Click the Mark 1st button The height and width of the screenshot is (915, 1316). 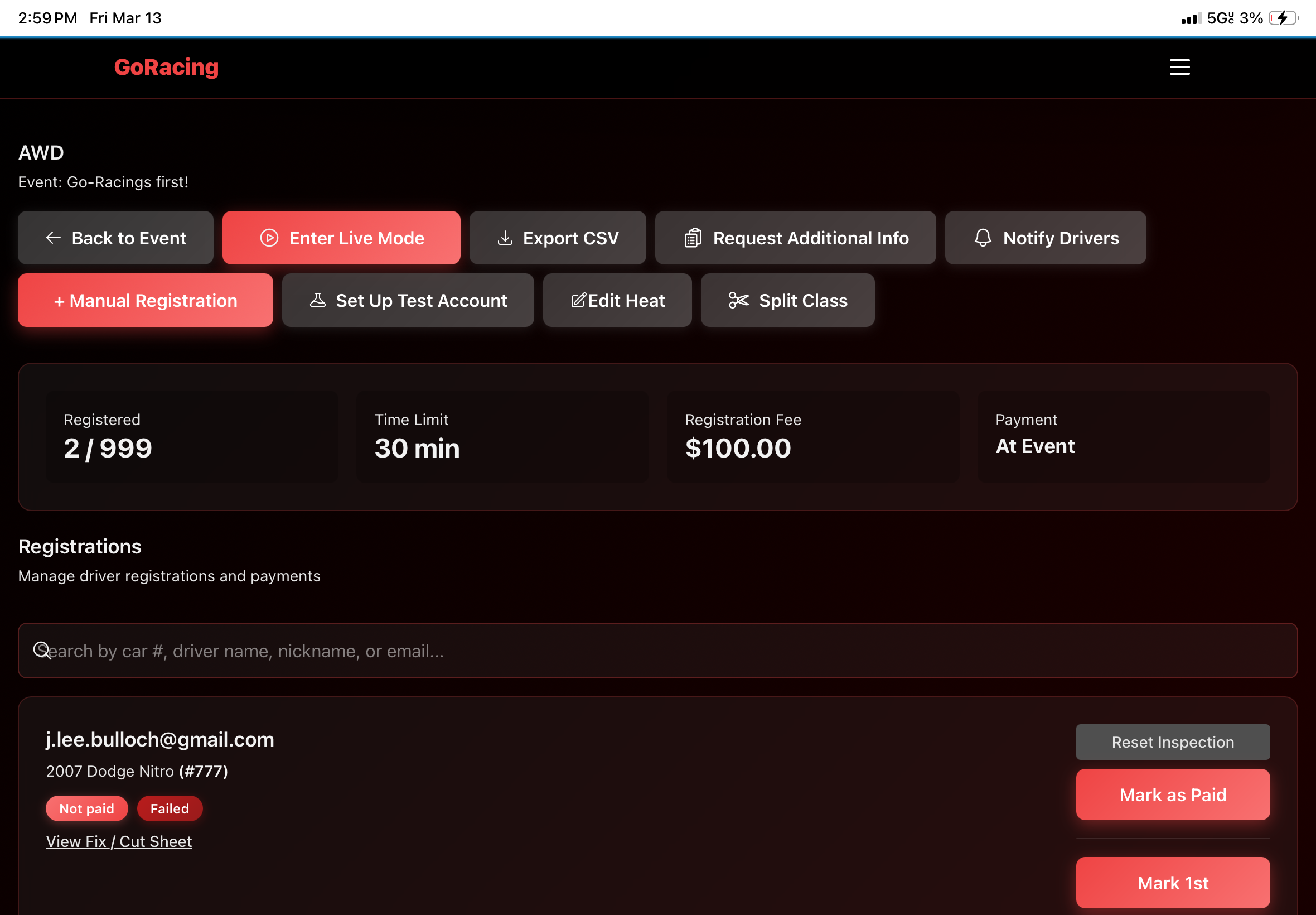pos(1172,882)
